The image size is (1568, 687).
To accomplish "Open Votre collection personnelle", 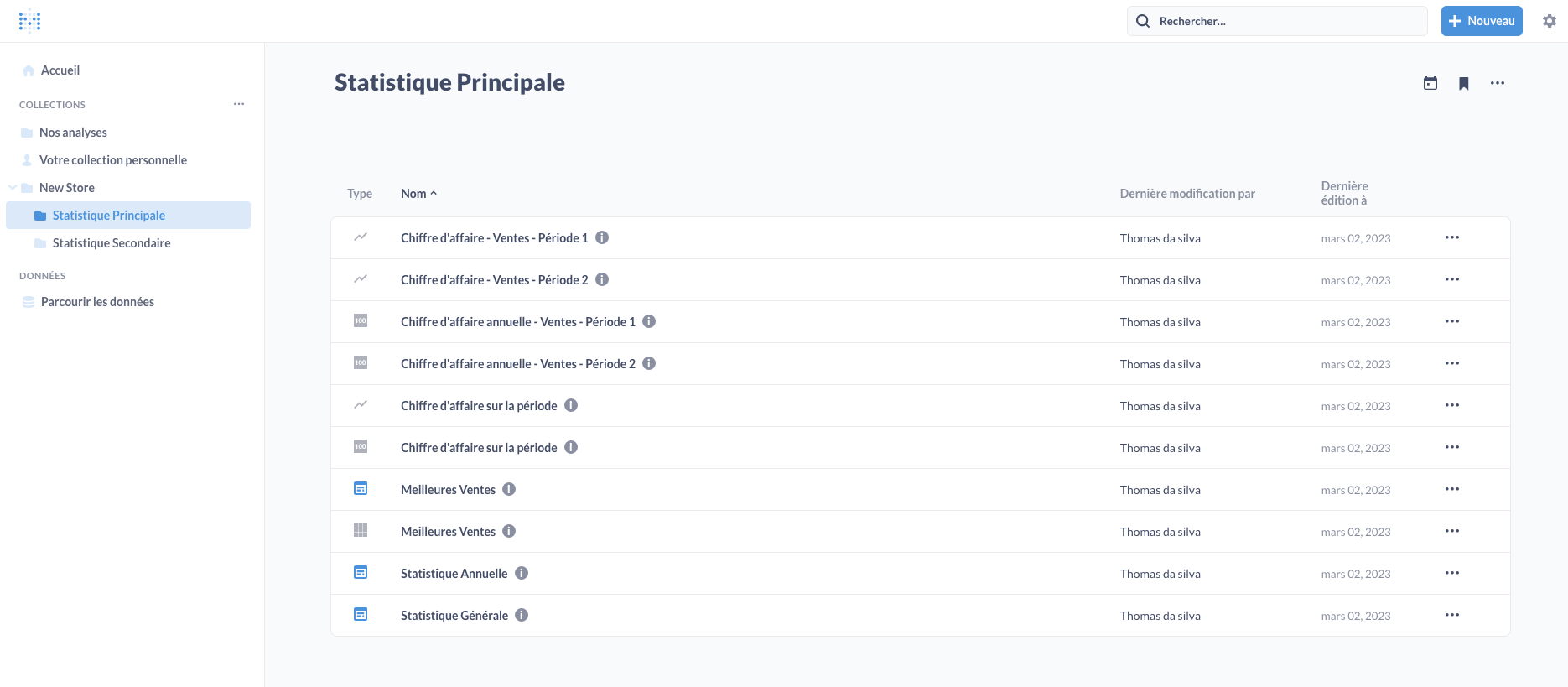I will click(113, 160).
